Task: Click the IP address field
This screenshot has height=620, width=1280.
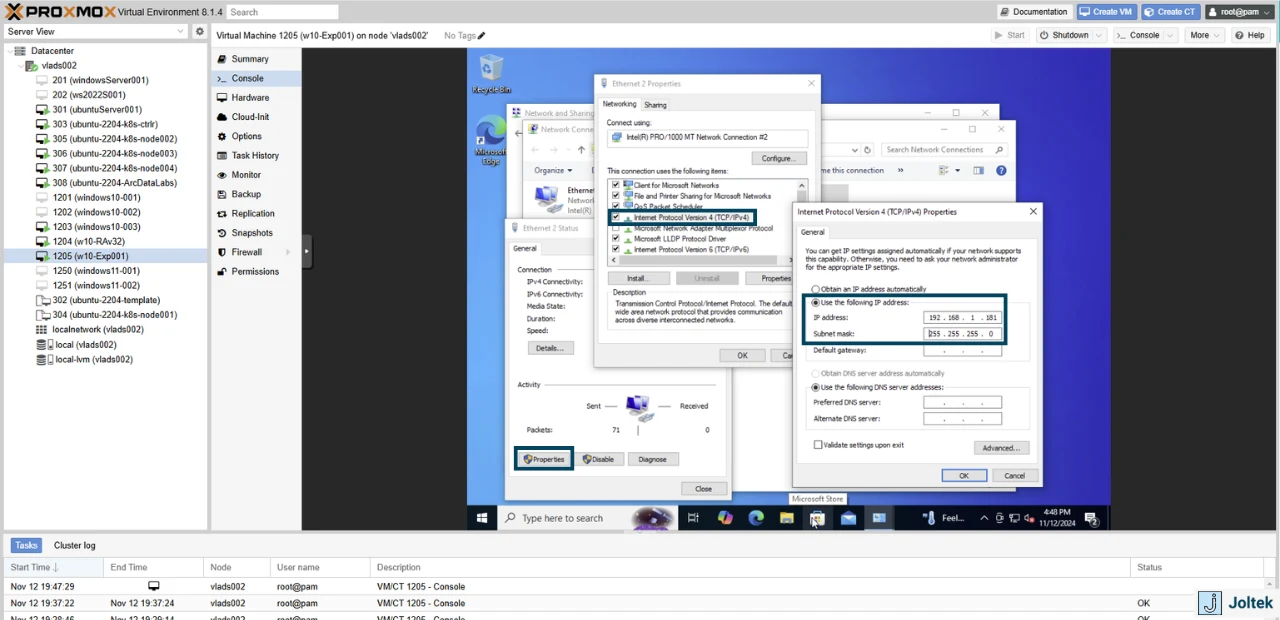Action: point(962,317)
